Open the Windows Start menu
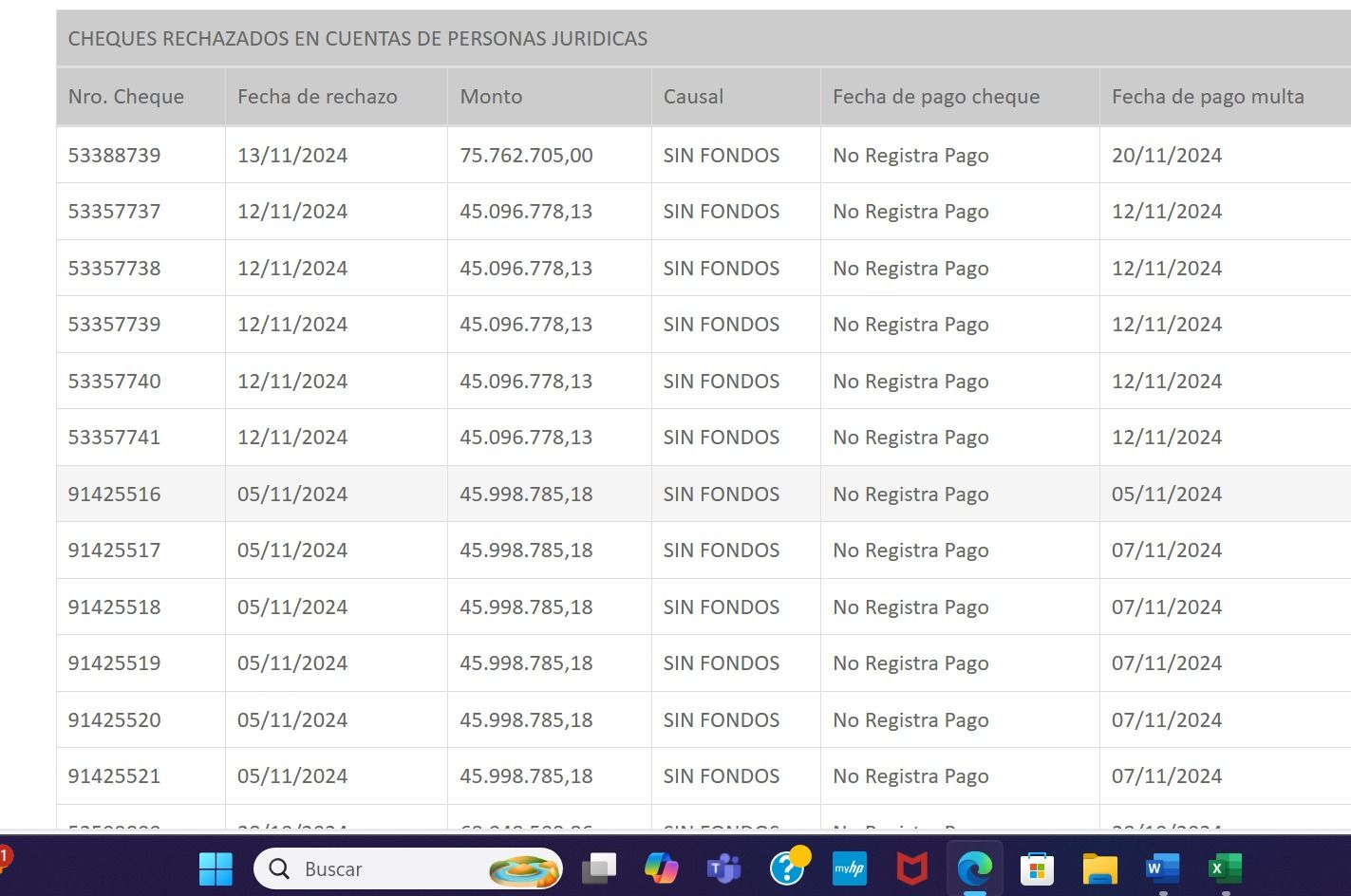Viewport: 1351px width, 896px height. coord(216,868)
